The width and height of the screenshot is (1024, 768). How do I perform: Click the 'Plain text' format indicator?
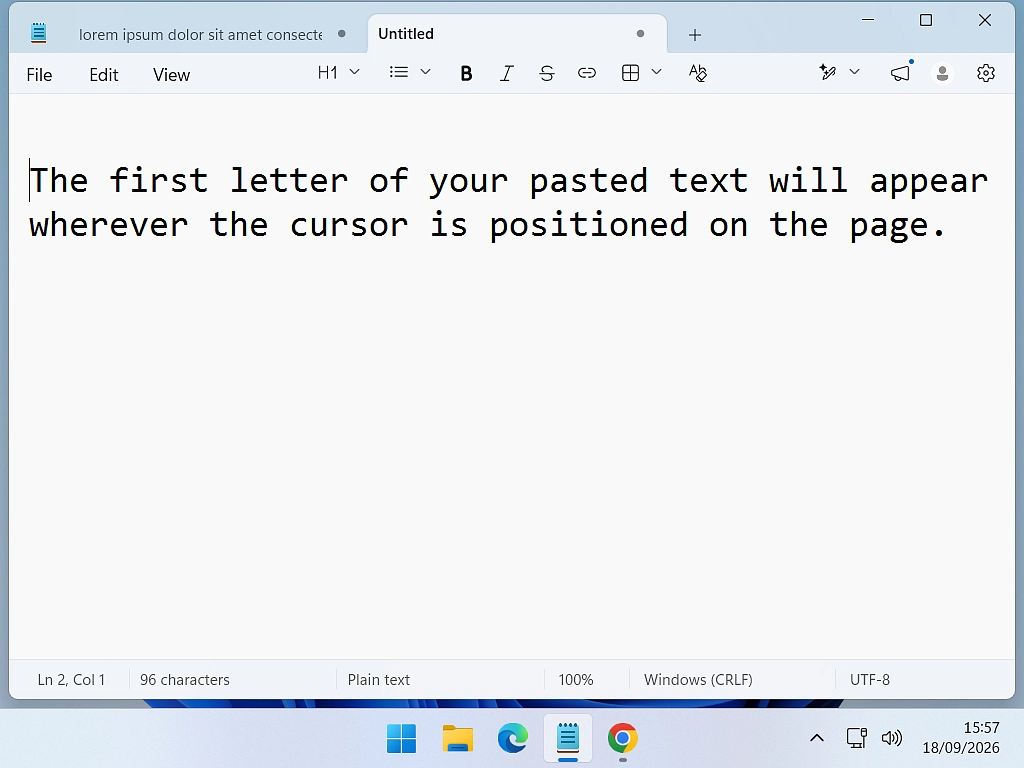(379, 680)
